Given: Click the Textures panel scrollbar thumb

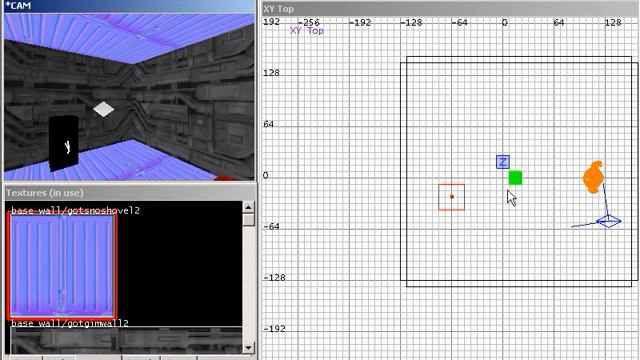Looking at the screenshot, I should point(248,220).
